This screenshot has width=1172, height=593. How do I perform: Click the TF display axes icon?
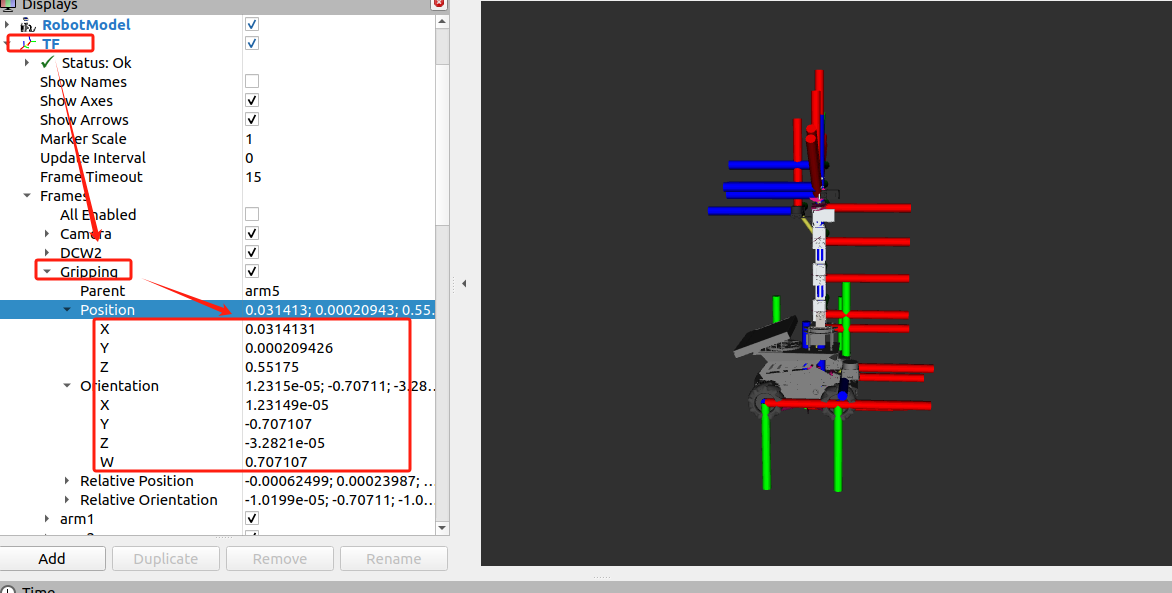pos(28,44)
